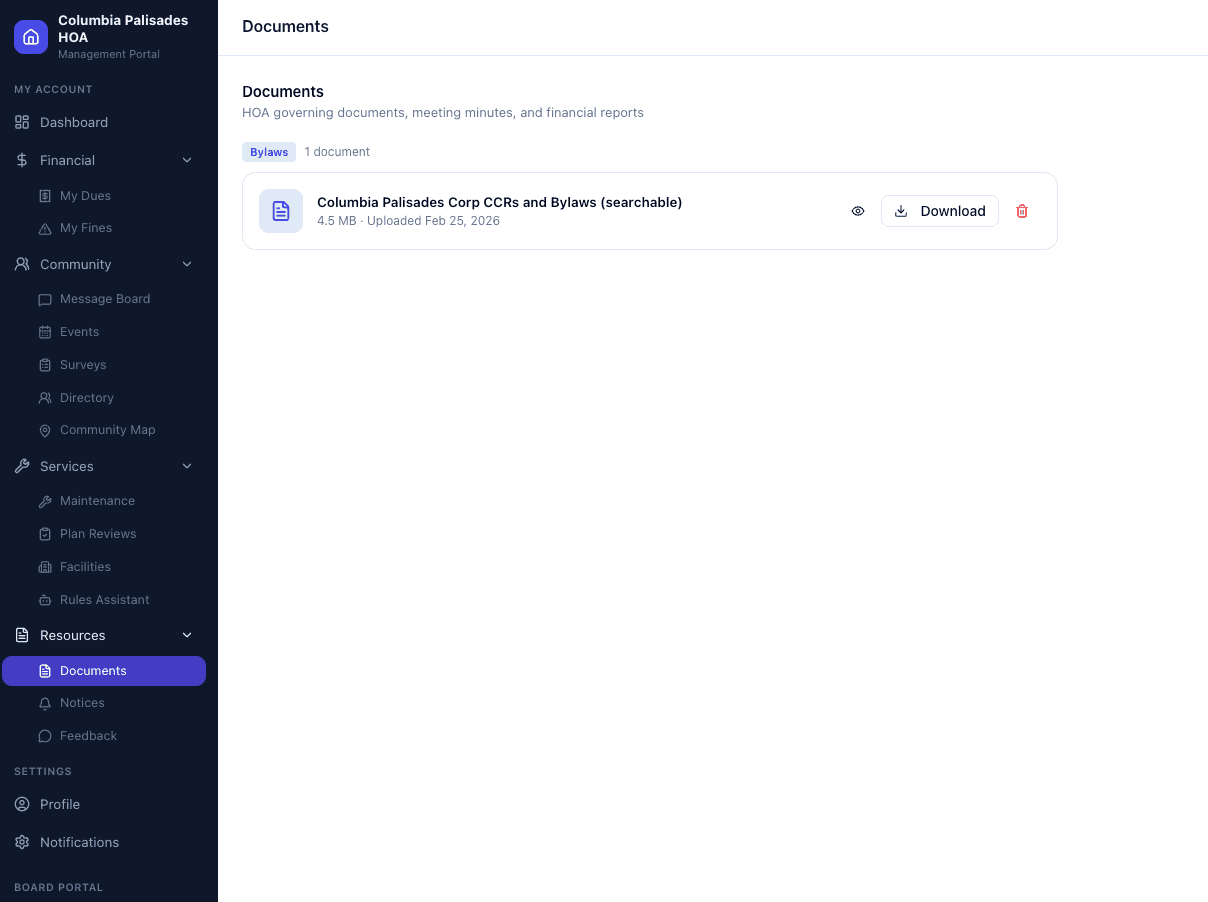Click the blue document thumbnail icon
The image size is (1208, 902).
(281, 211)
